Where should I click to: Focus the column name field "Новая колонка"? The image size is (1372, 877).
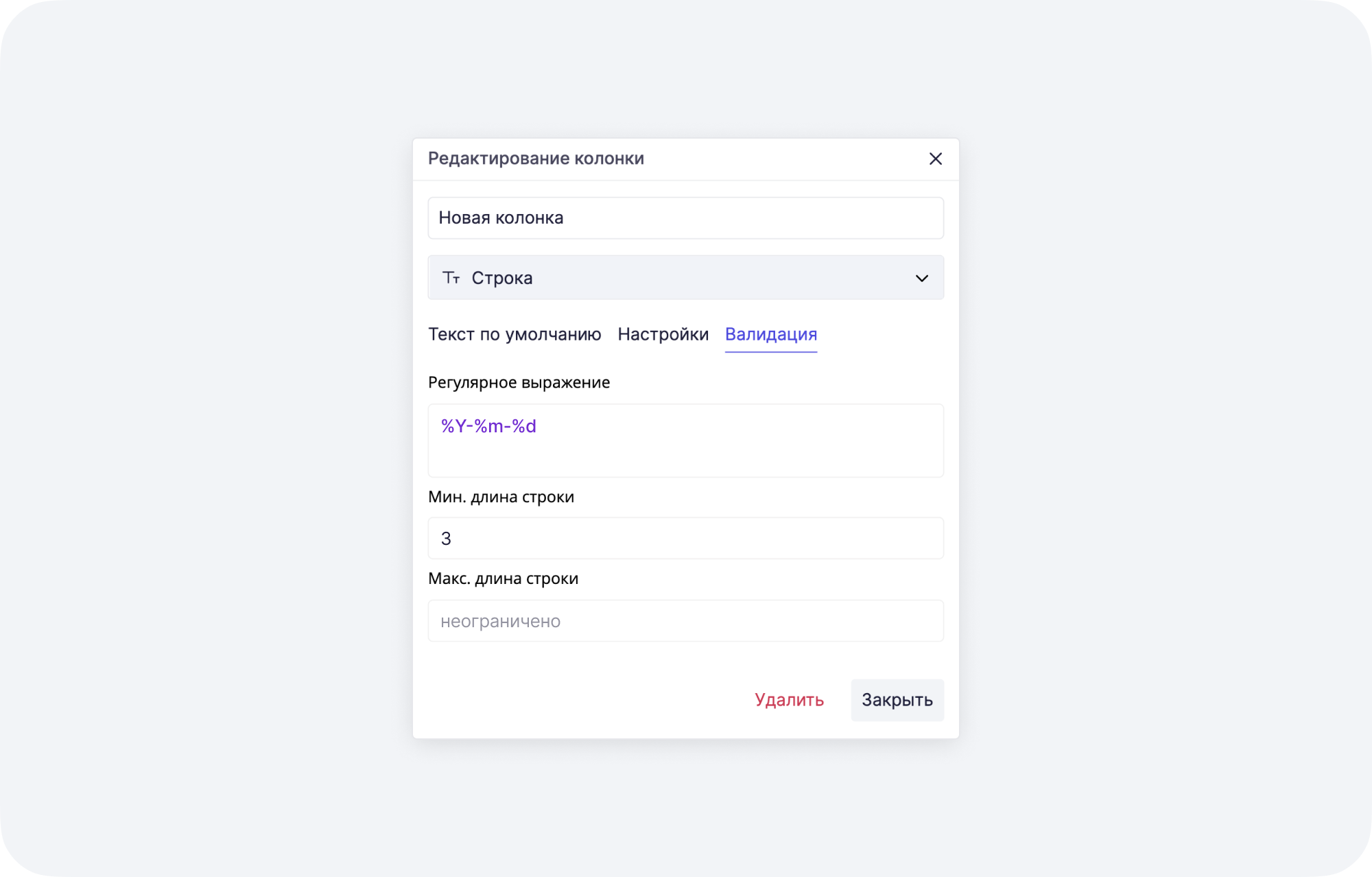click(x=686, y=218)
